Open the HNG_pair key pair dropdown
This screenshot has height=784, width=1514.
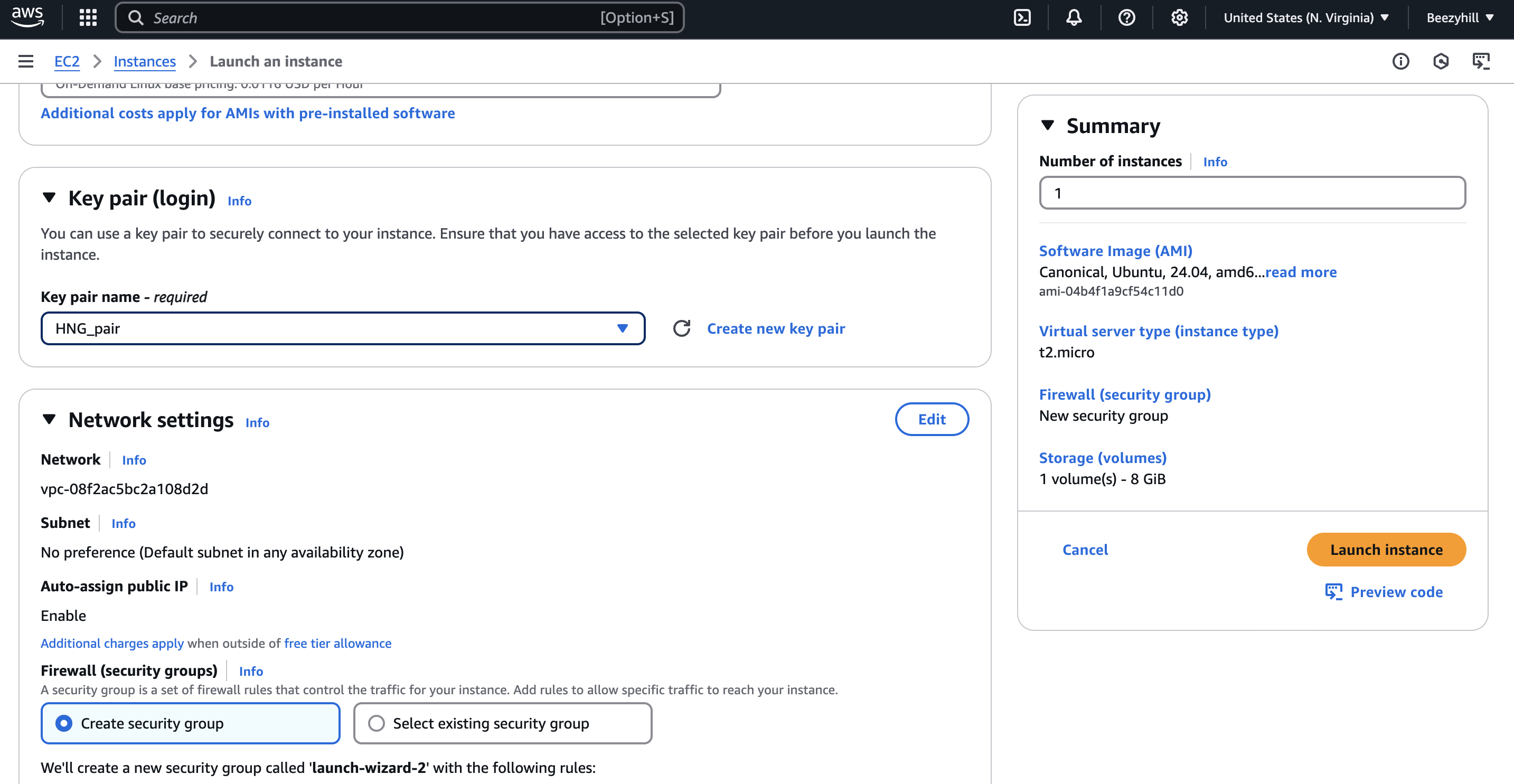(x=343, y=328)
